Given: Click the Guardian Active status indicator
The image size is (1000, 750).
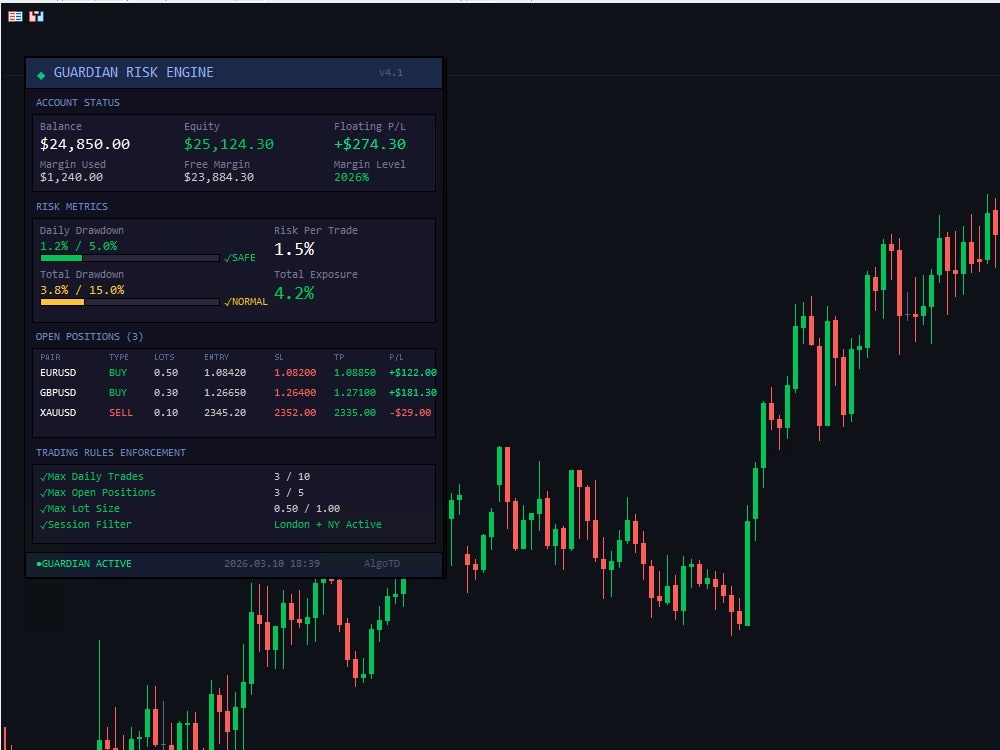Looking at the screenshot, I should coord(84,564).
